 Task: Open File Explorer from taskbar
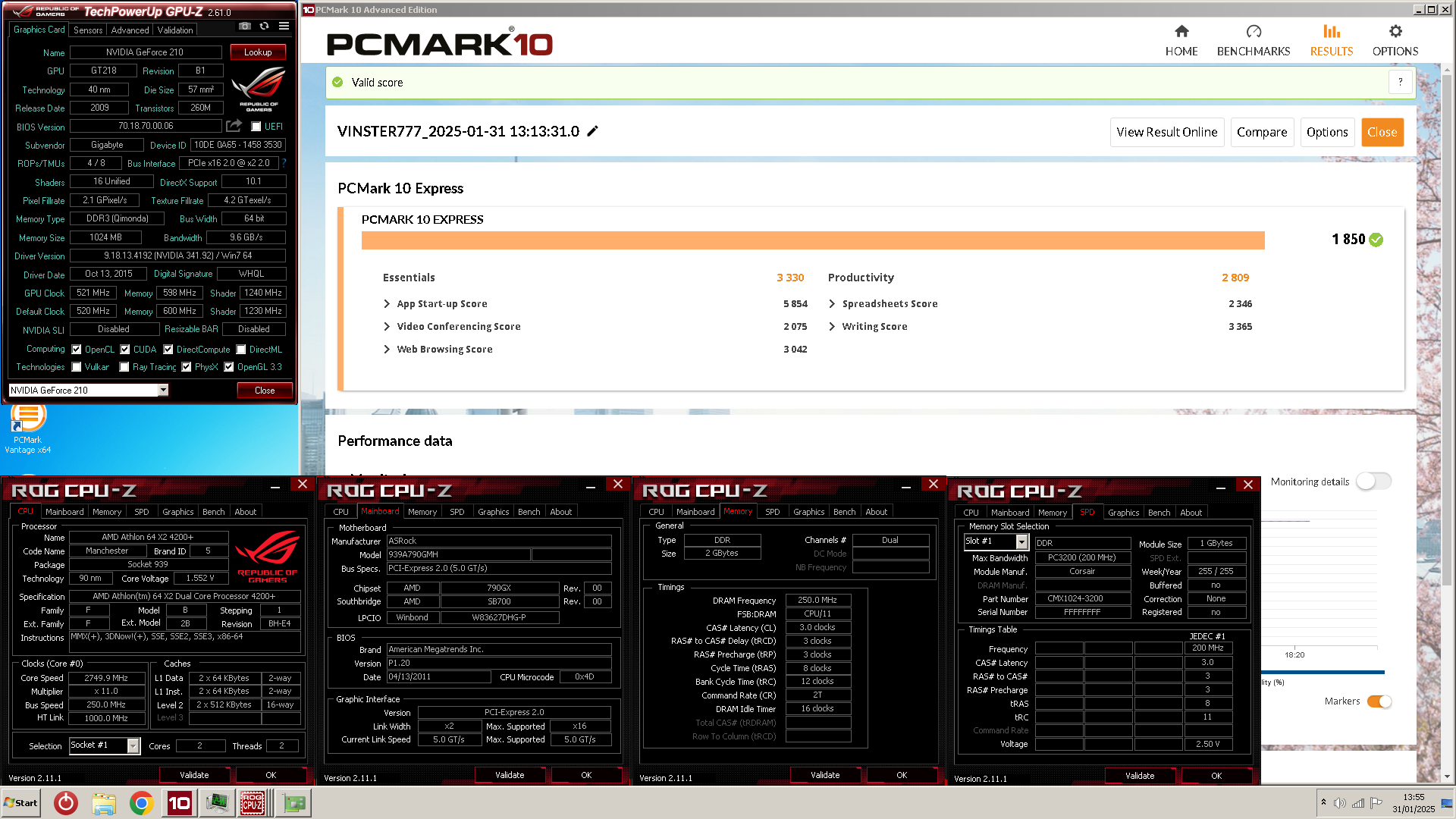[x=104, y=803]
